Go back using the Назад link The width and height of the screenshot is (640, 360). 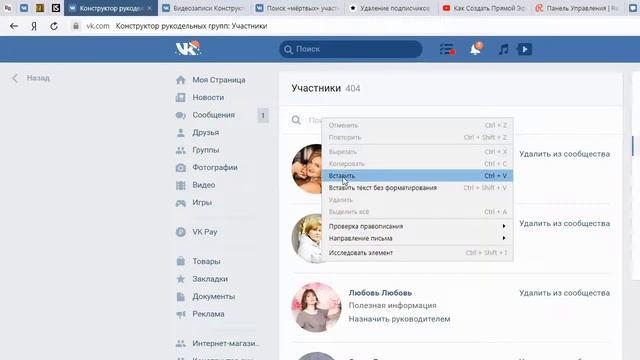coord(31,78)
